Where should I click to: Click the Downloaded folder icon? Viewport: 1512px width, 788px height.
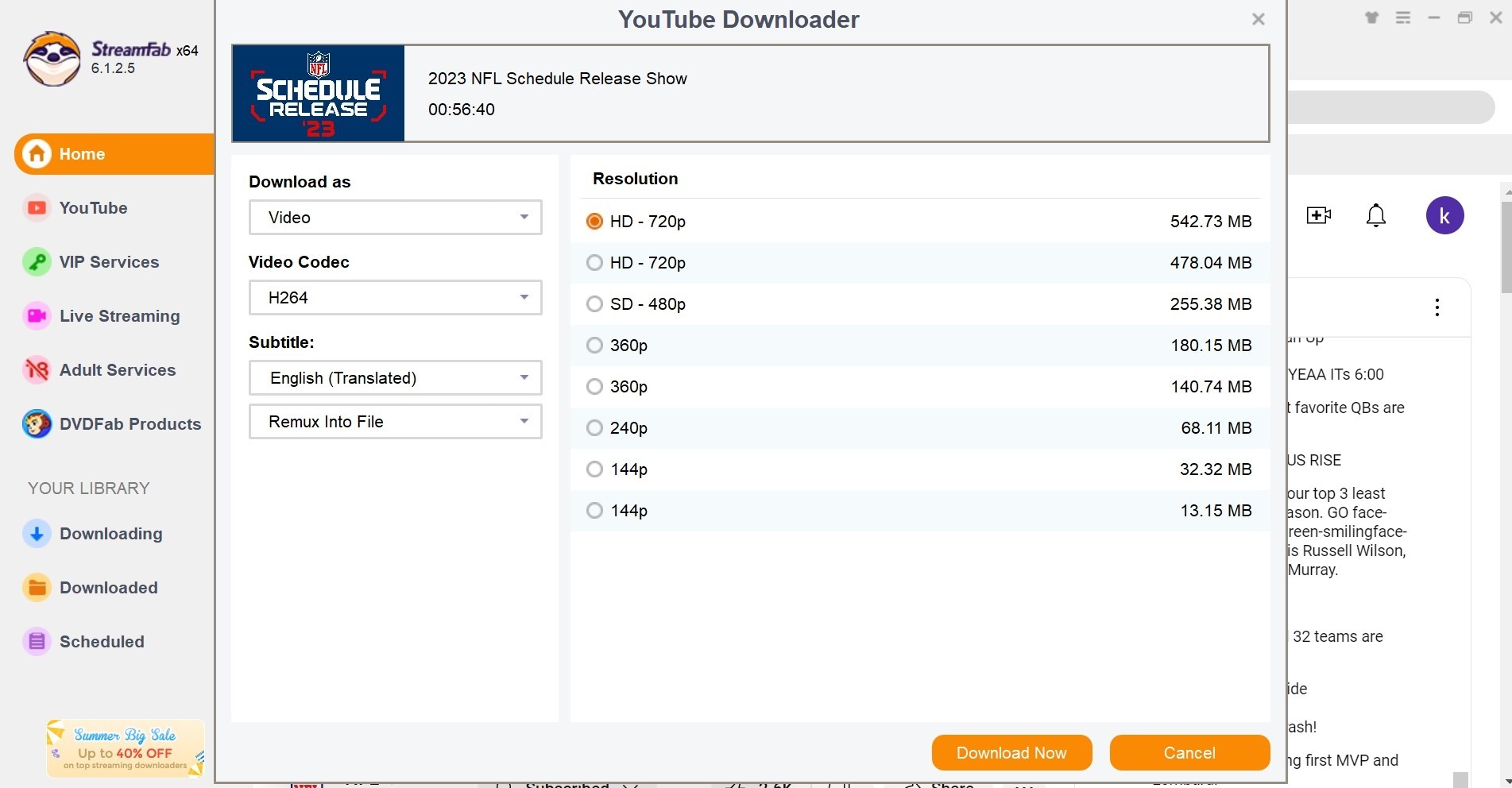click(37, 588)
